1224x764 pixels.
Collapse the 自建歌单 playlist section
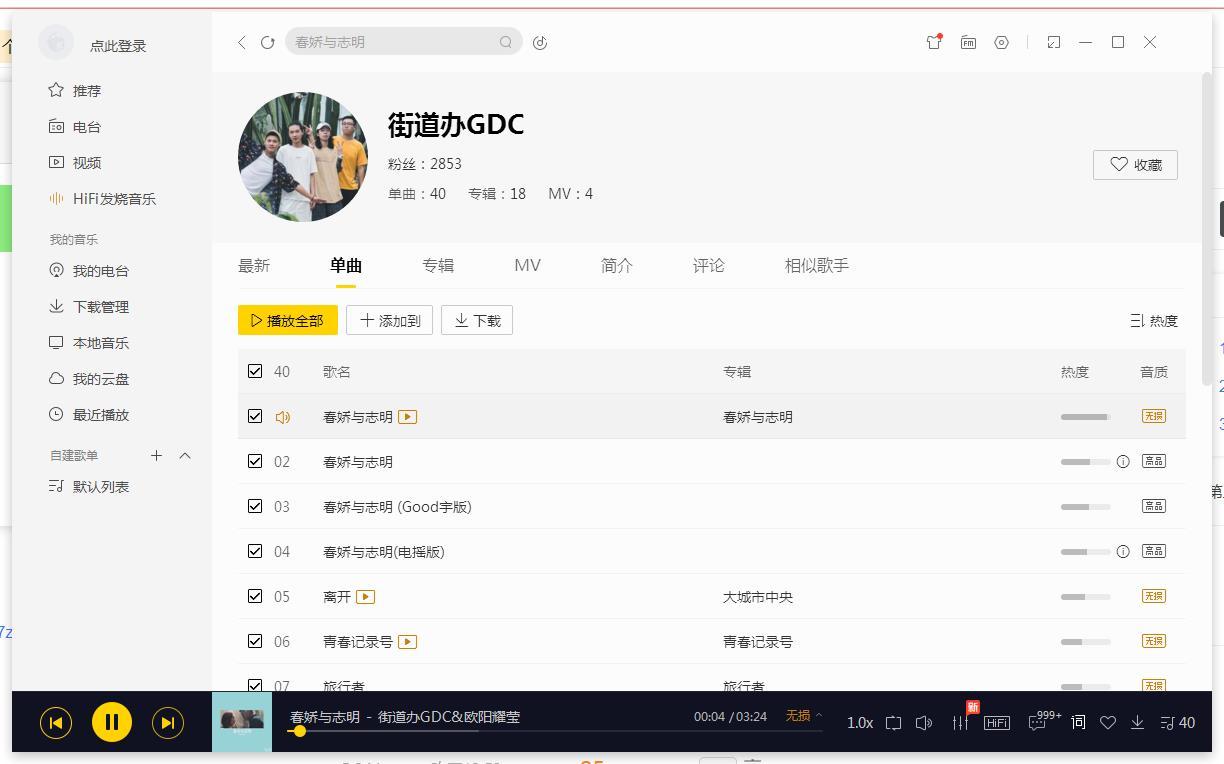pyautogui.click(x=184, y=455)
